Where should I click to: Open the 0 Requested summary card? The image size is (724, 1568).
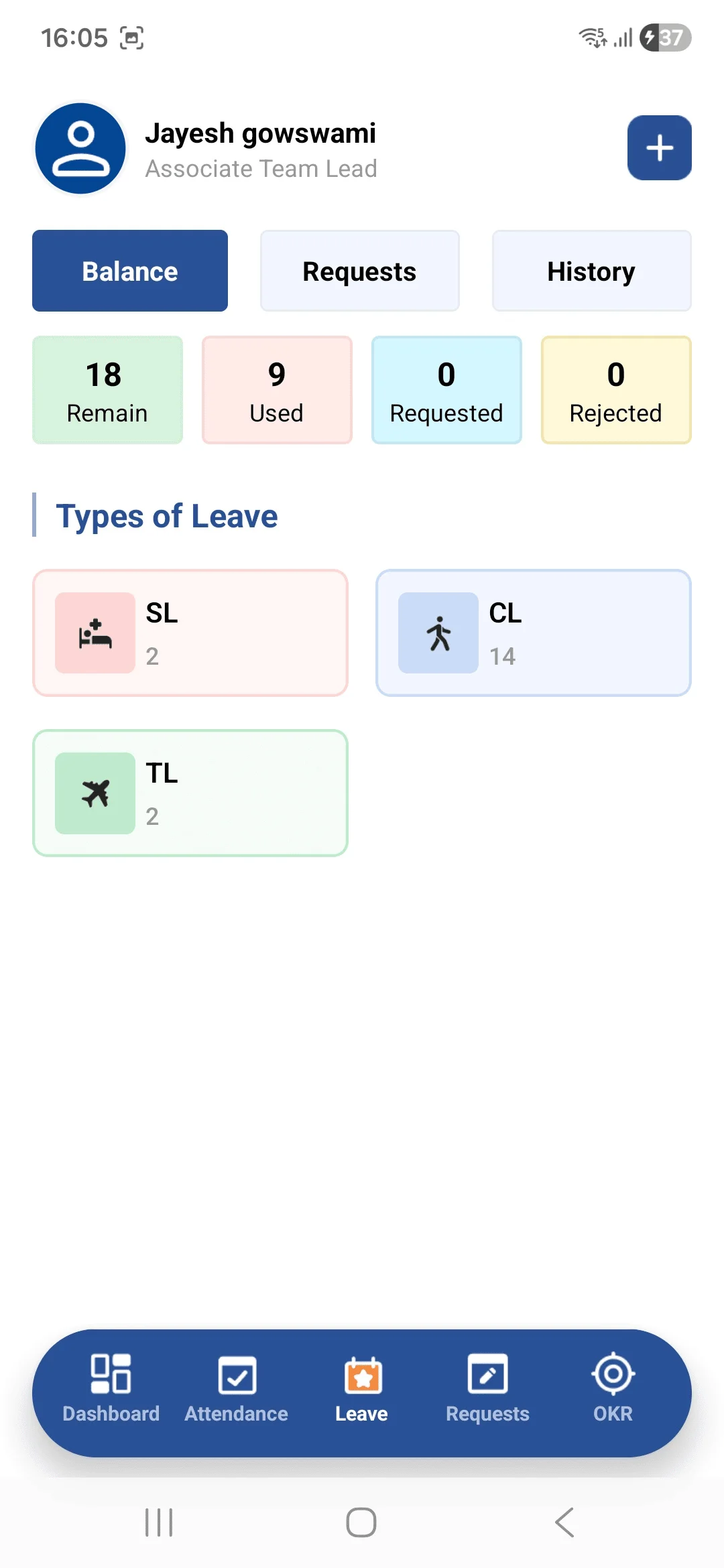point(446,390)
